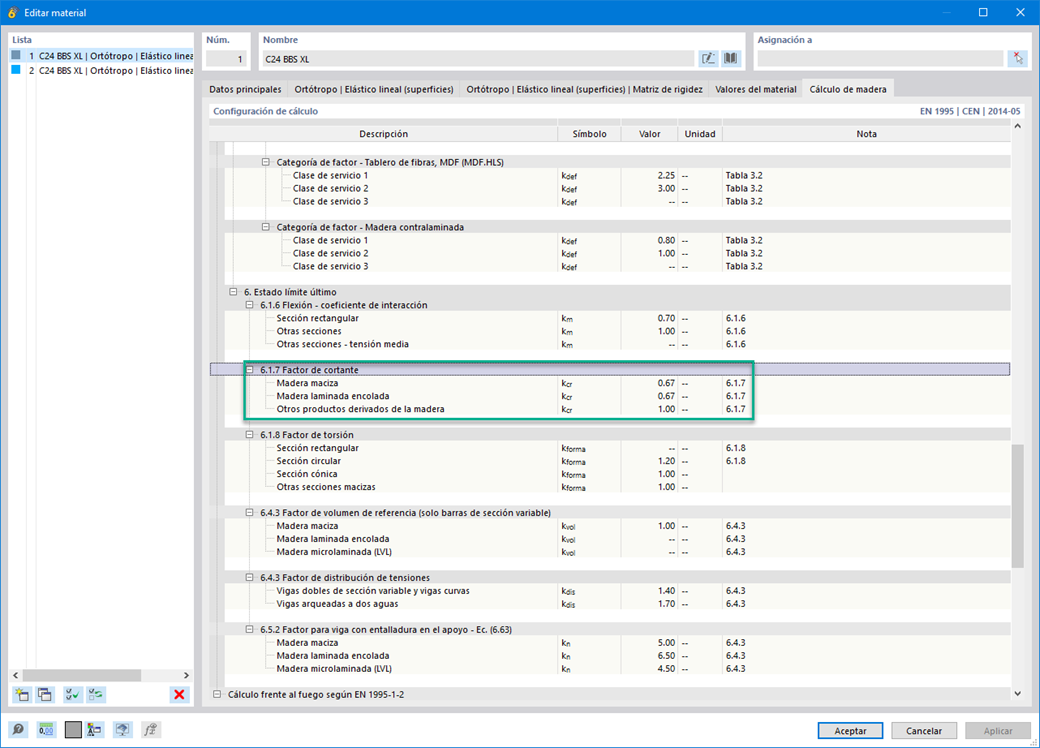The width and height of the screenshot is (1040, 748).
Task: Invert selection with swap-checkbox icon
Action: point(96,694)
